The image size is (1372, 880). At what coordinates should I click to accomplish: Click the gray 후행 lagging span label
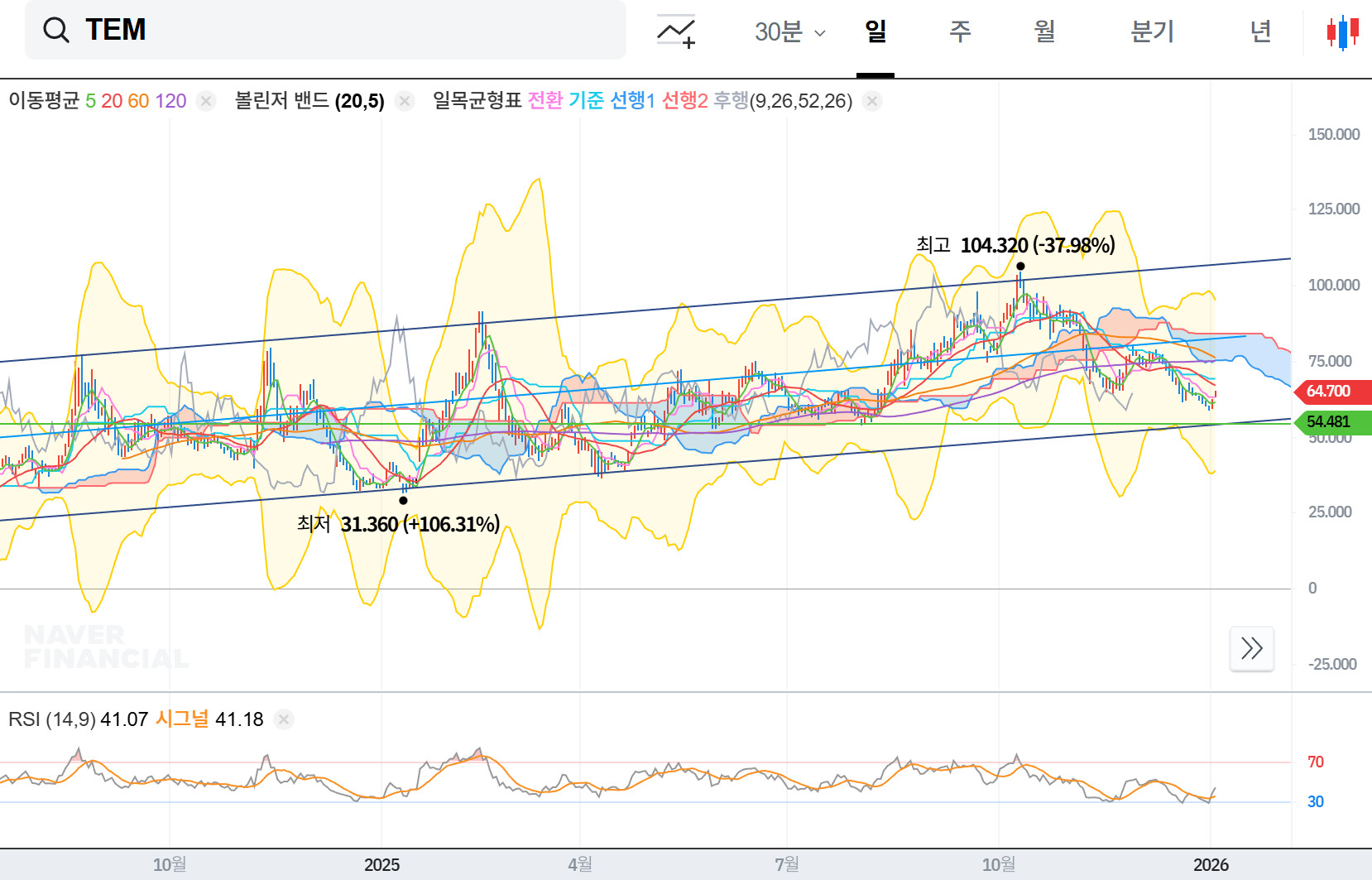[731, 101]
